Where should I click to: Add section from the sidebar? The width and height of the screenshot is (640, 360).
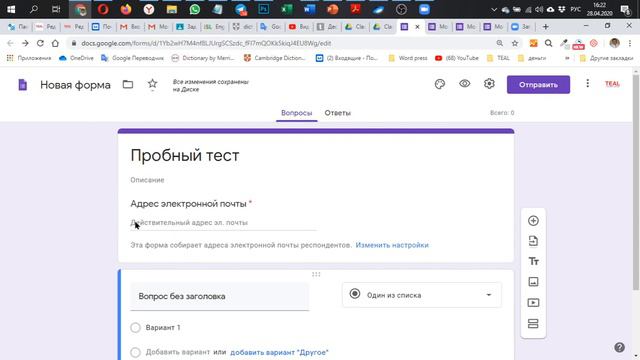pos(533,323)
